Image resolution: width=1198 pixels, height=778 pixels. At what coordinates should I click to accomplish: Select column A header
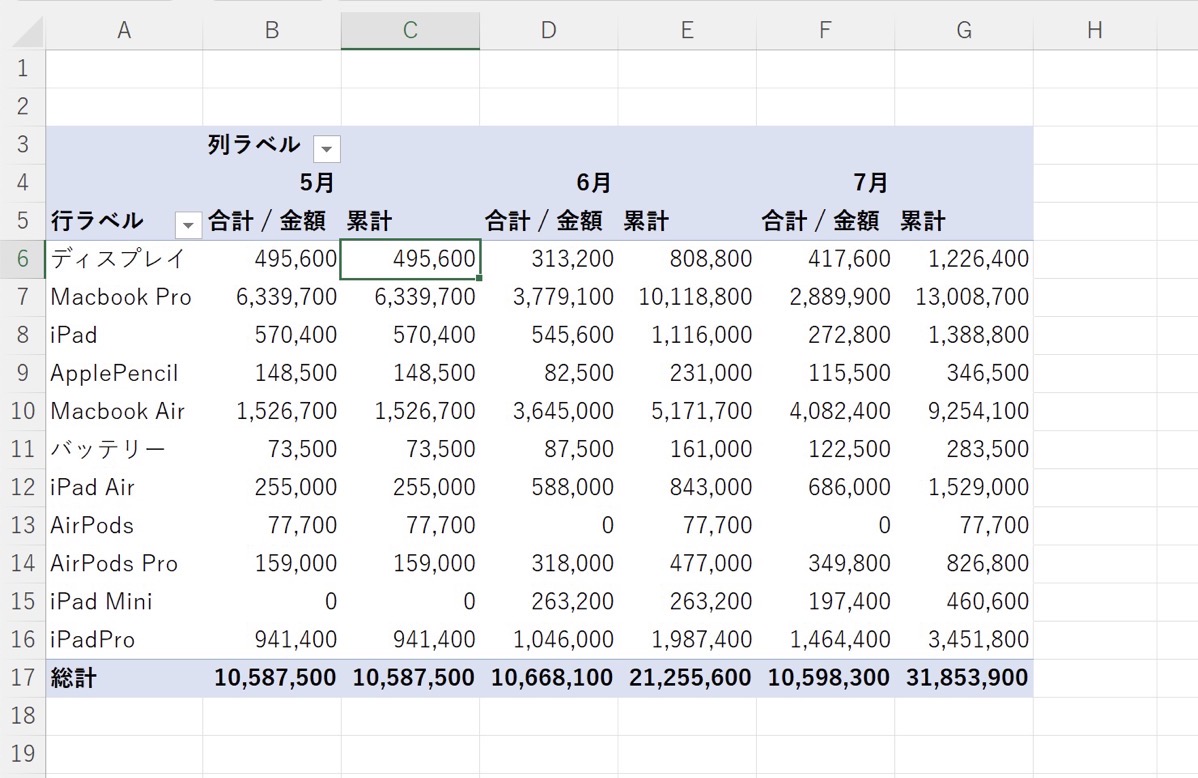point(124,31)
